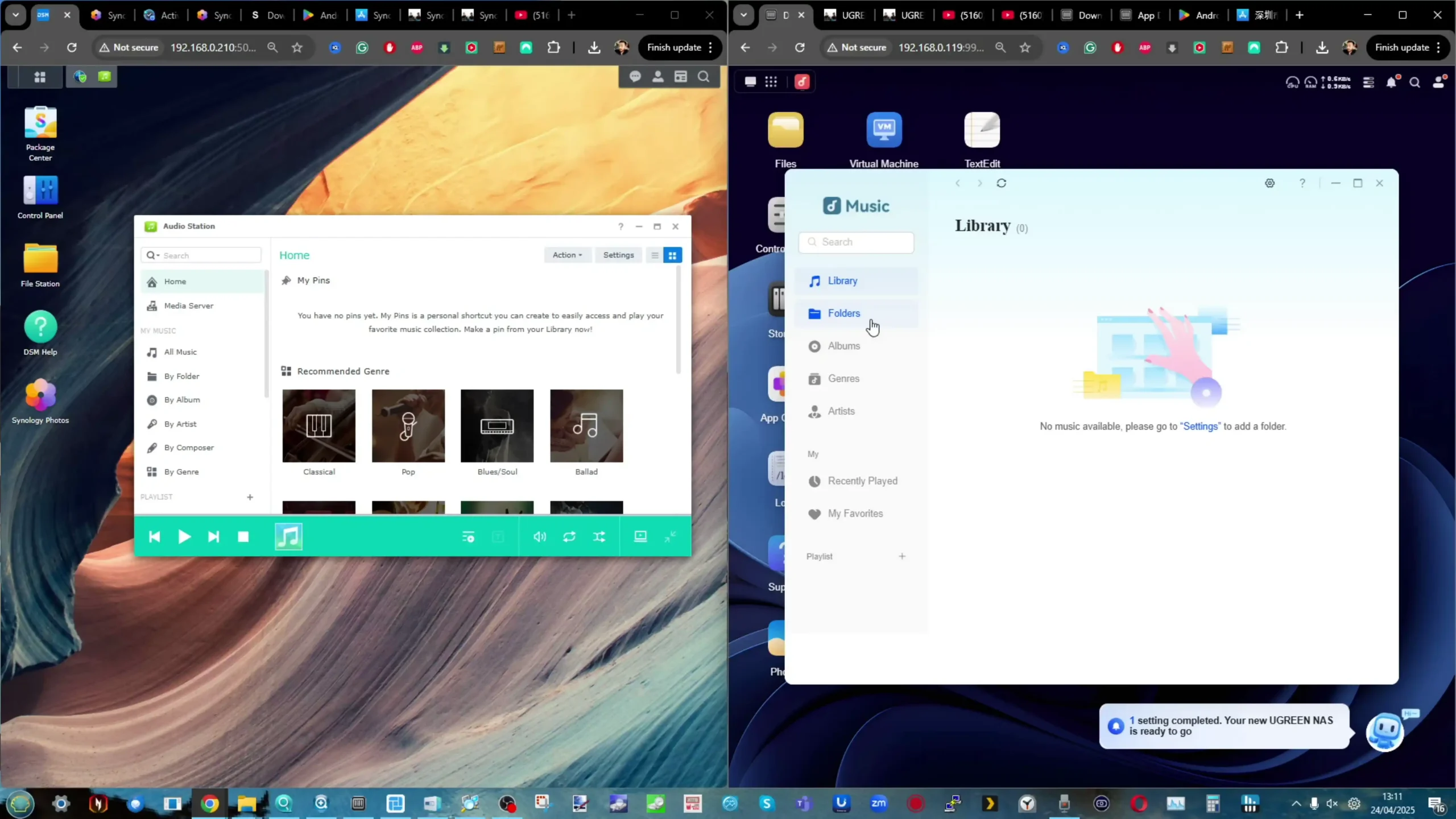The width and height of the screenshot is (1456, 819).
Task: Select Albums in UGREEN Music sidebar
Action: tap(856, 346)
